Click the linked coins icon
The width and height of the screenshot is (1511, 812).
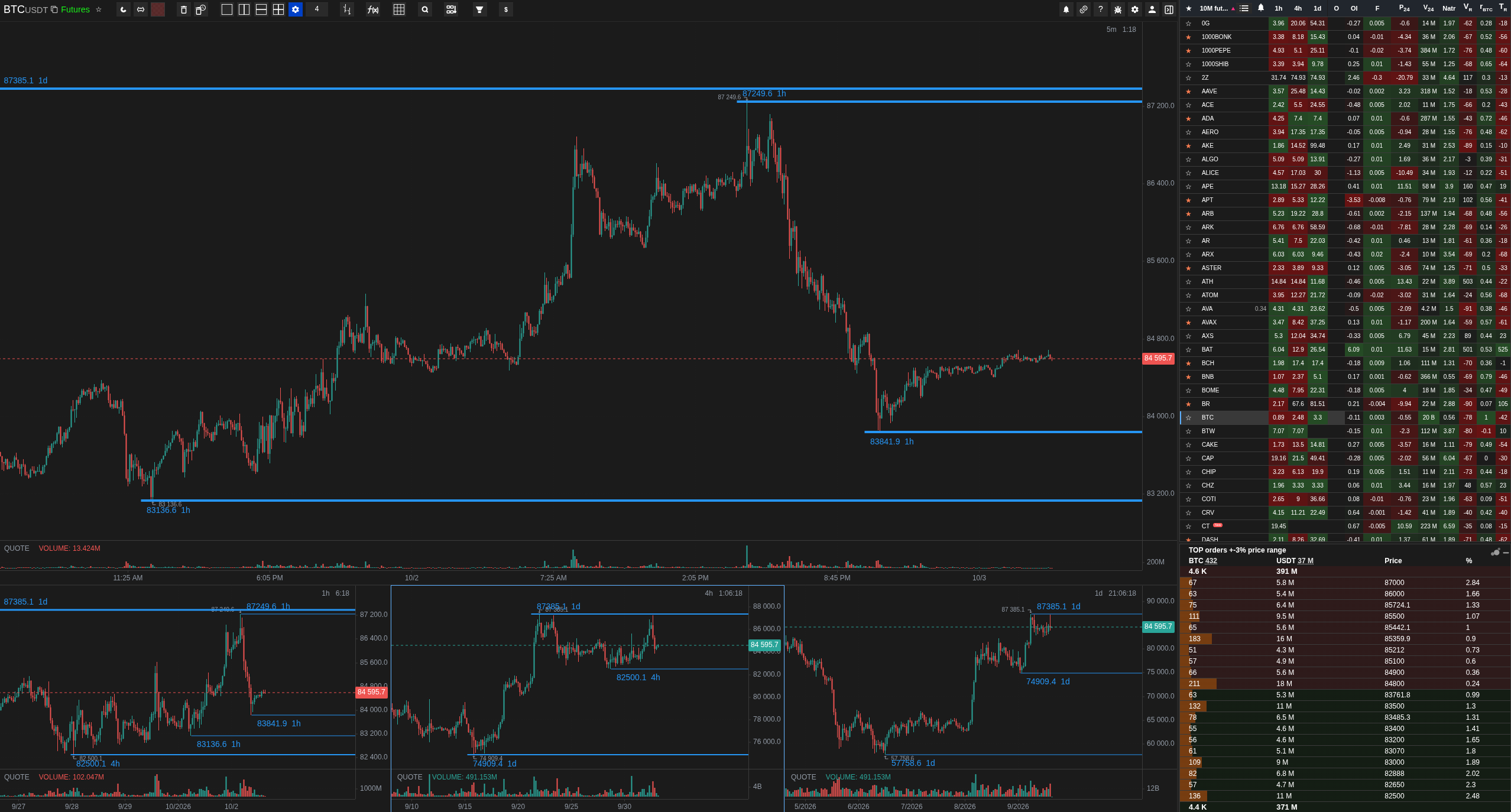(x=1084, y=9)
